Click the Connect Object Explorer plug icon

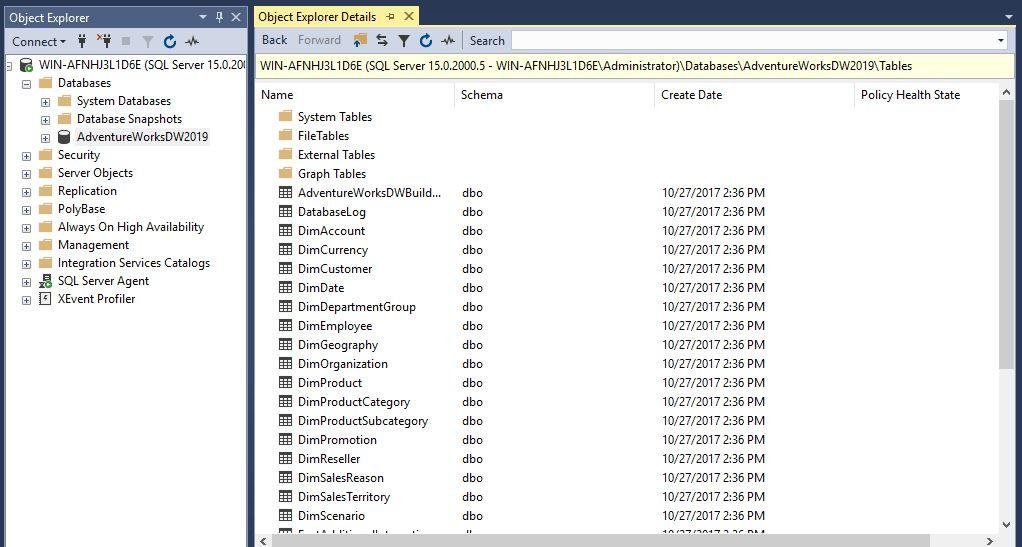(x=82, y=41)
